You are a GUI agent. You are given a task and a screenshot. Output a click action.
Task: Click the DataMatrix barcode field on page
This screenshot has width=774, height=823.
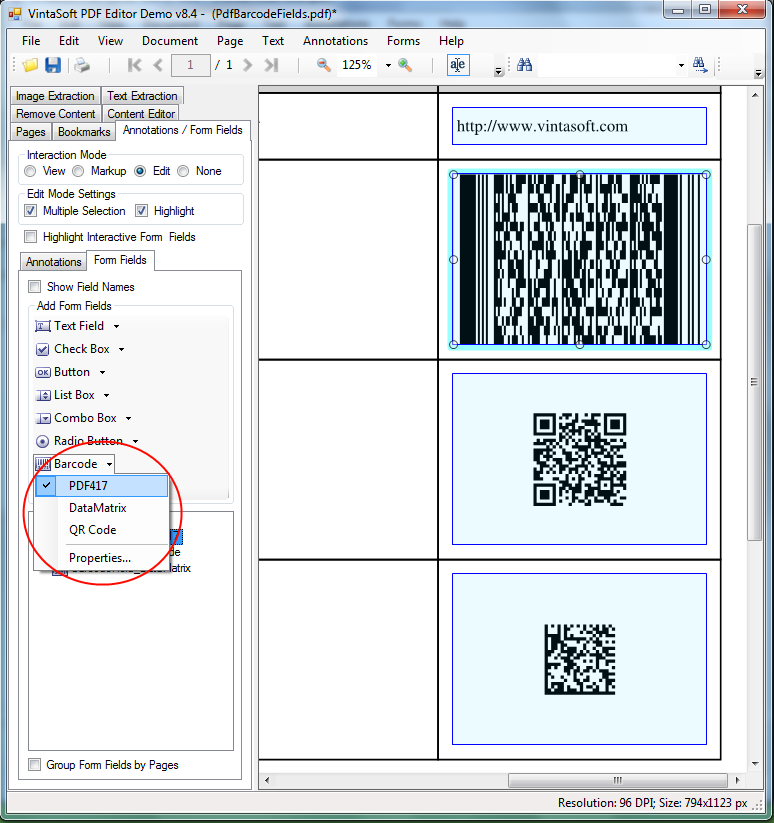coord(579,659)
